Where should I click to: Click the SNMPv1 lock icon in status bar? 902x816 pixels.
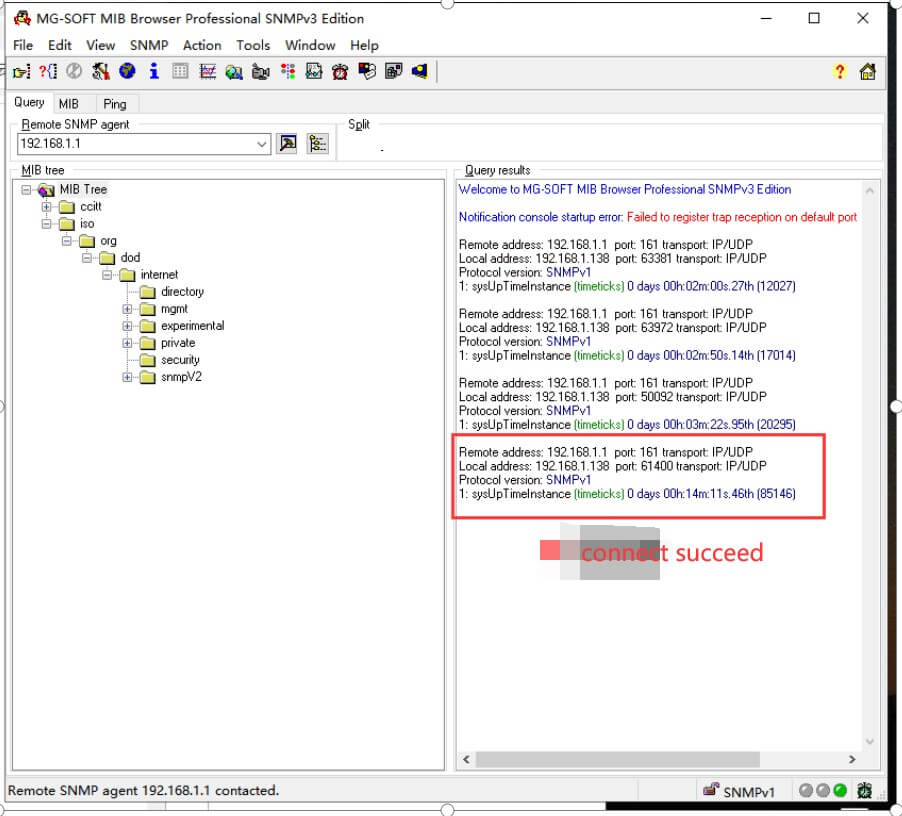pos(712,790)
